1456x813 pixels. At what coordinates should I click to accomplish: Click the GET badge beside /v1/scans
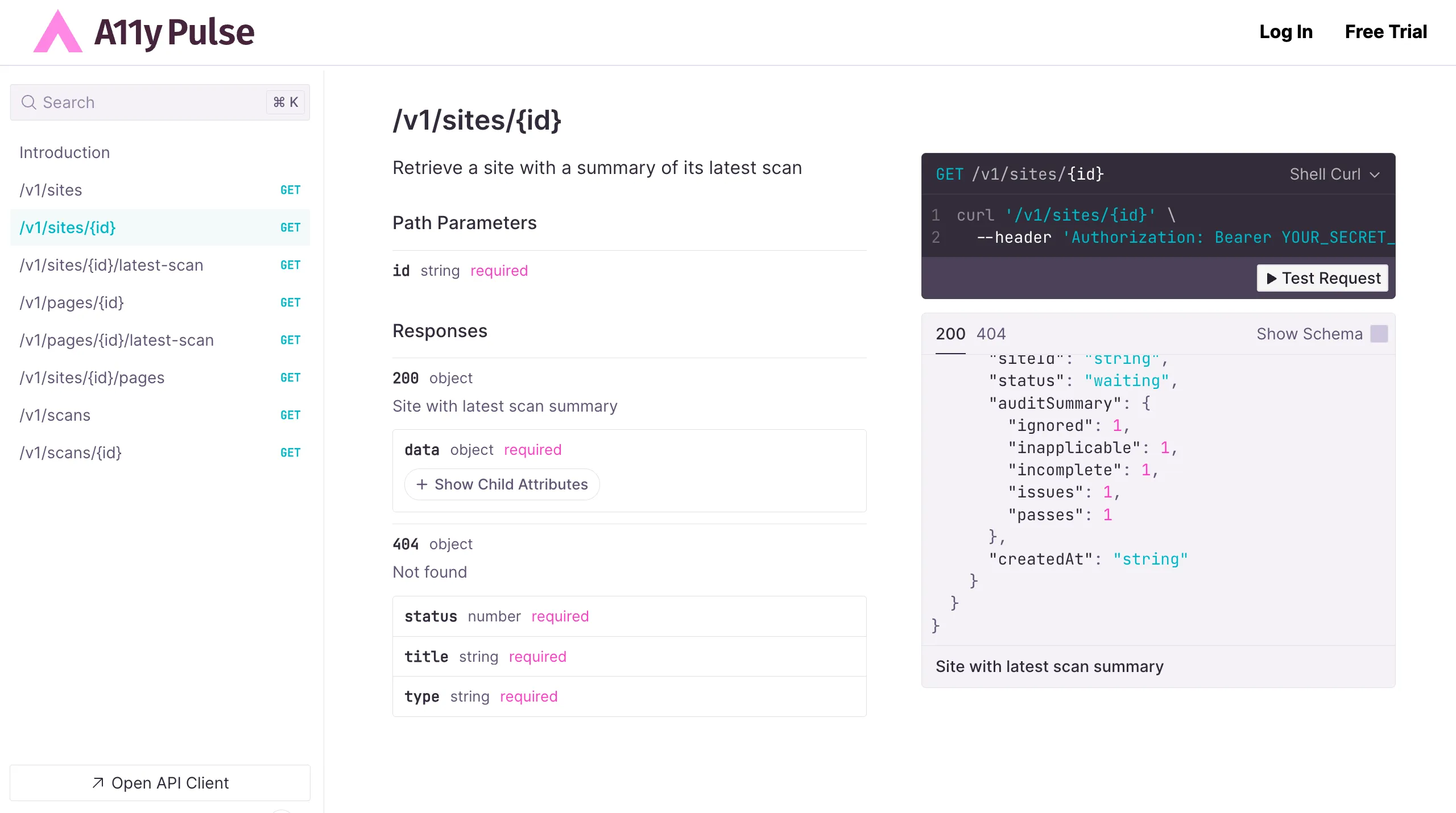tap(290, 415)
